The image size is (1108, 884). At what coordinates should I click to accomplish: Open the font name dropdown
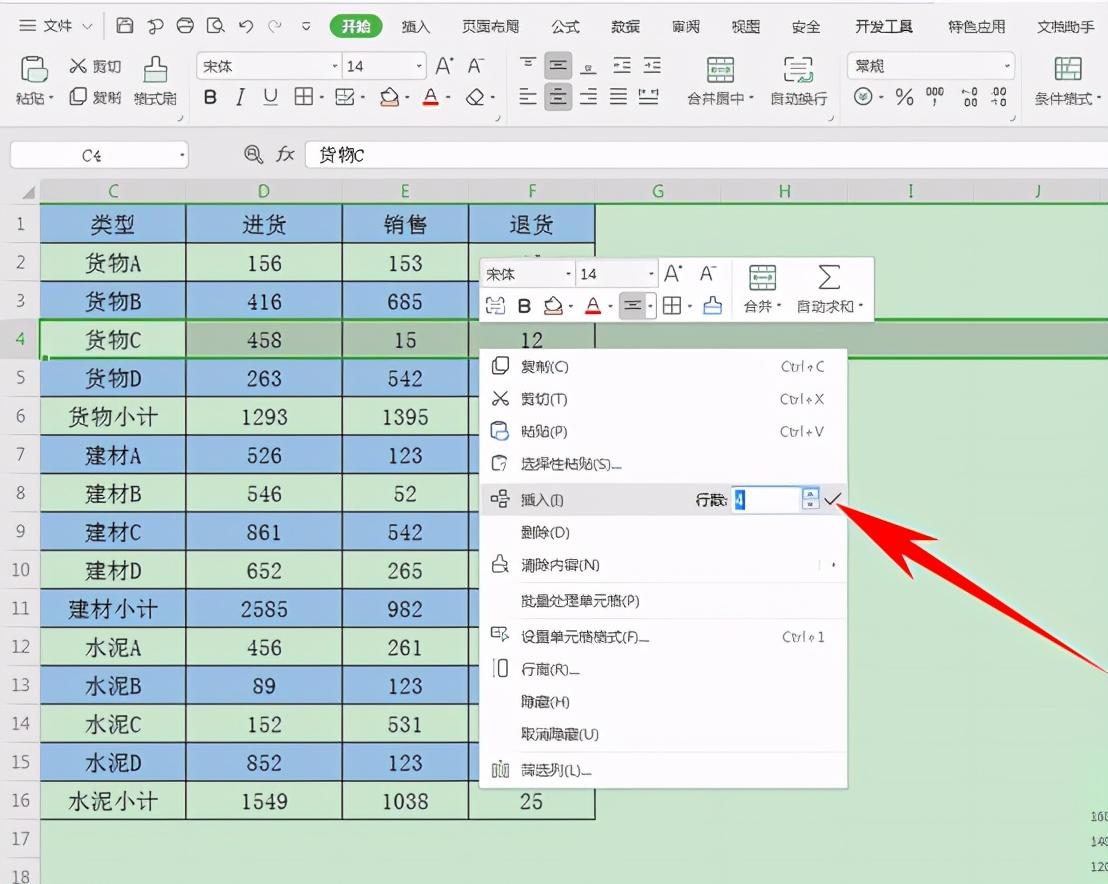coord(265,65)
